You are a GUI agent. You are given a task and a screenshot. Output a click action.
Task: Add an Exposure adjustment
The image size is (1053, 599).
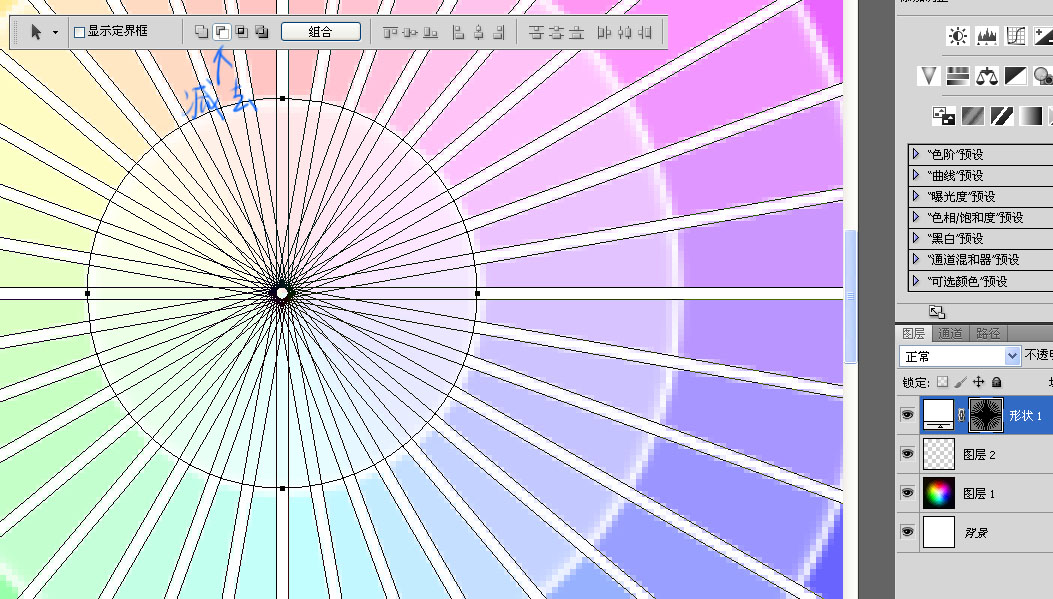click(1044, 36)
